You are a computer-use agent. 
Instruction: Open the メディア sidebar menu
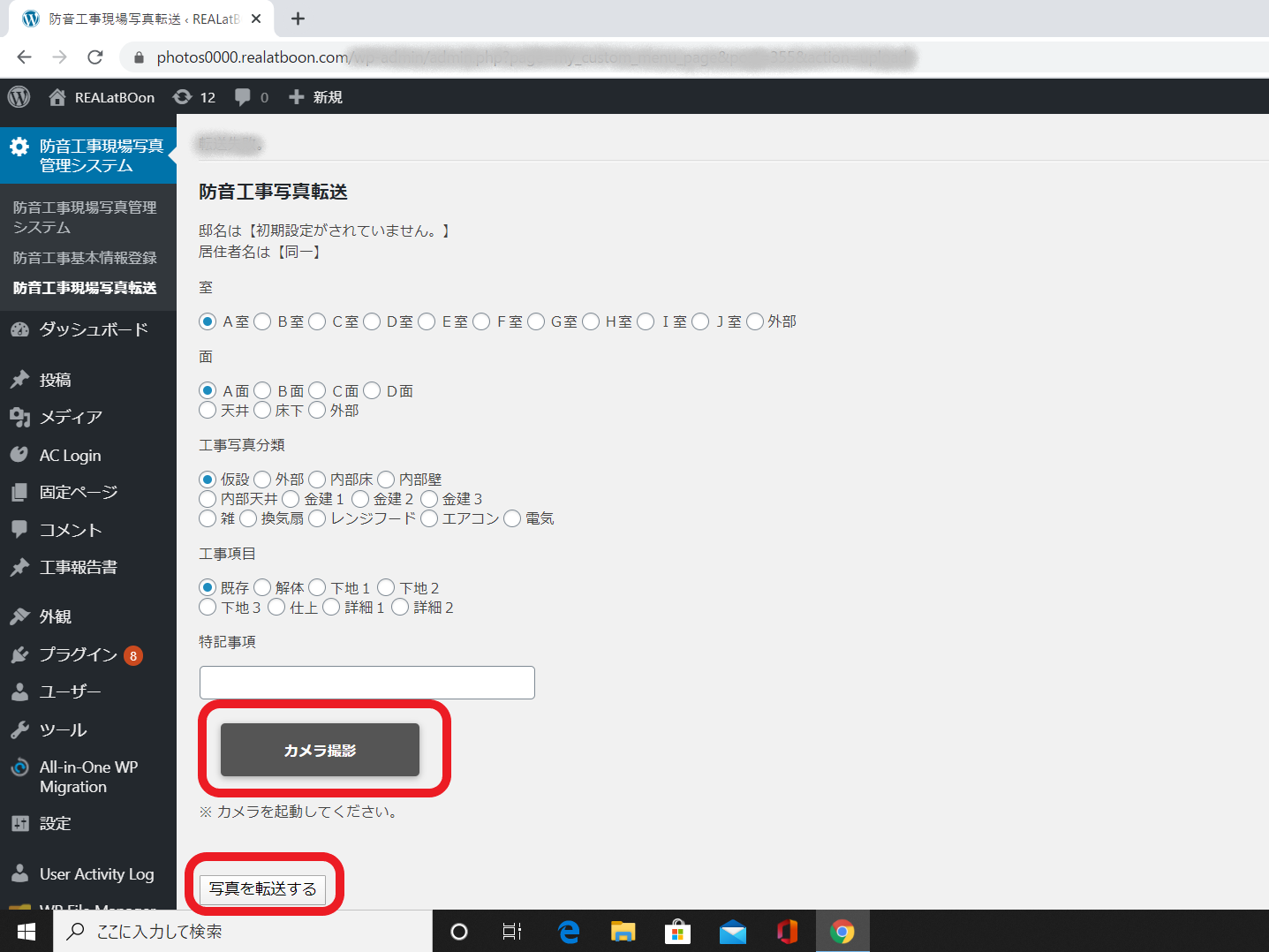coord(71,417)
